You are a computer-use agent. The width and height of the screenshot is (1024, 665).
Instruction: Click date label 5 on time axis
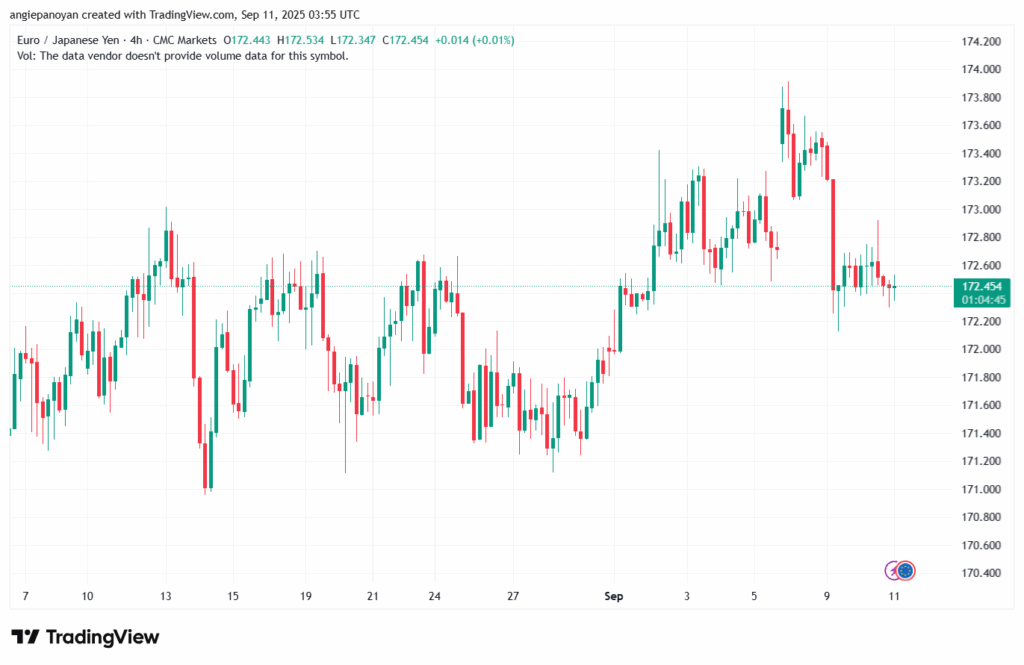[x=754, y=596]
